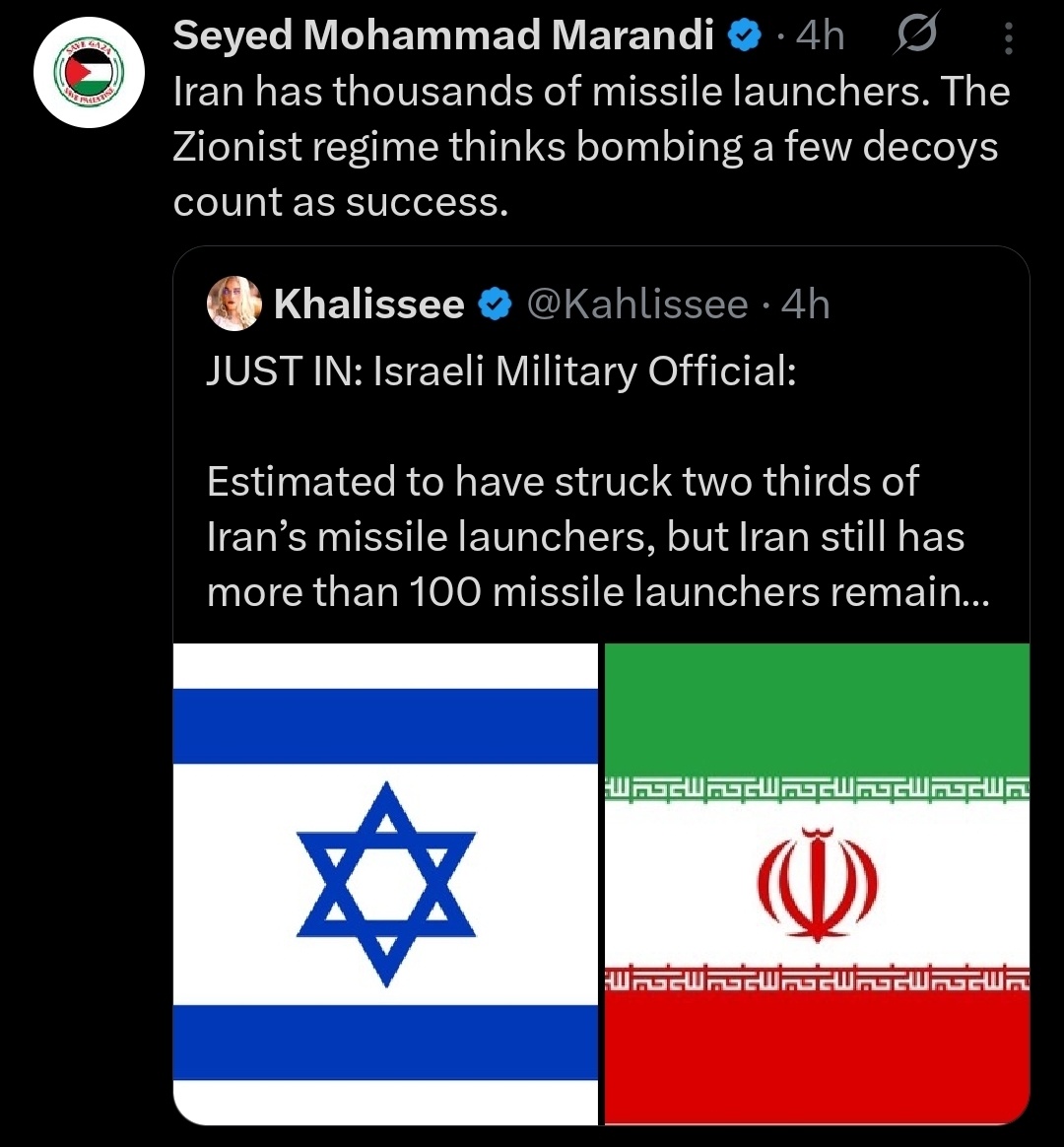This screenshot has height=1147, width=1064.
Task: Click the red emblem on Iran's flag
Action: (x=817, y=884)
